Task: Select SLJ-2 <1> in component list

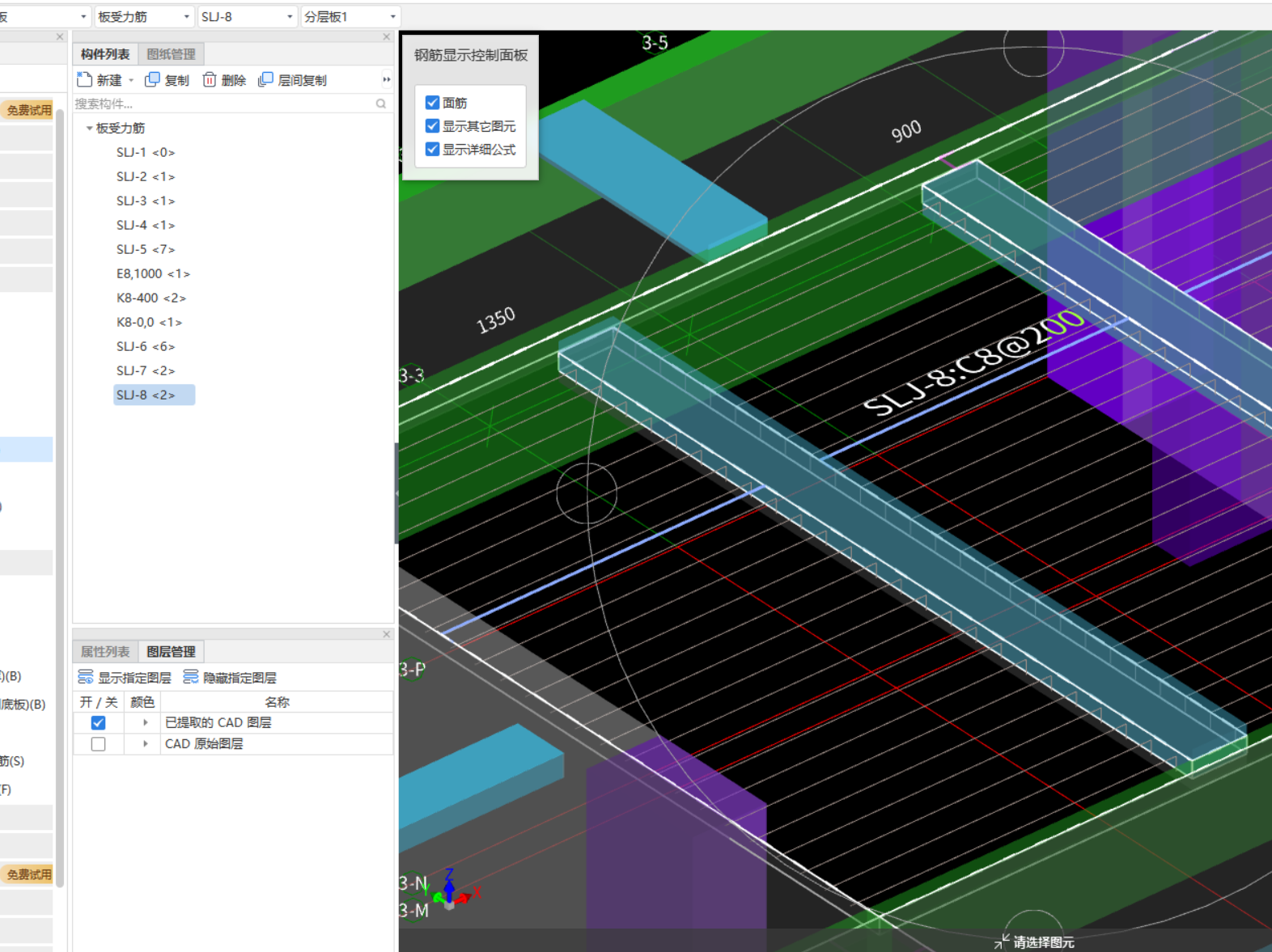Action: coord(146,176)
